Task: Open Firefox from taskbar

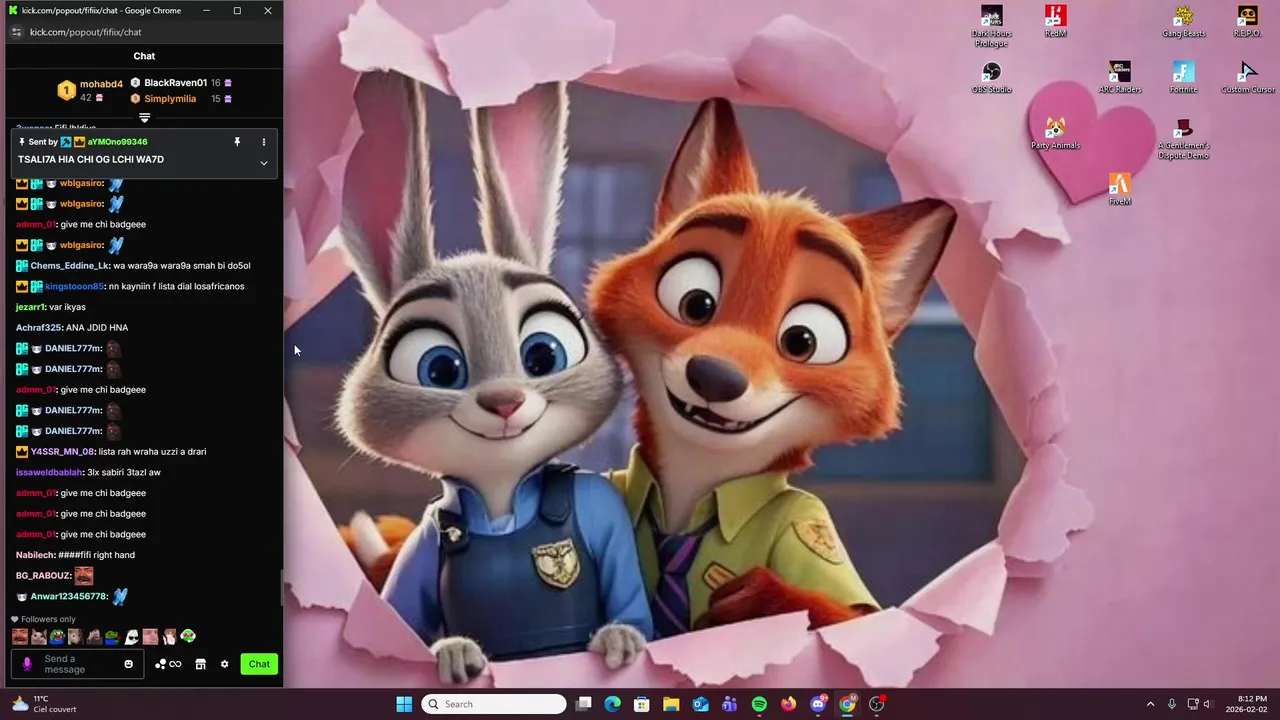Action: point(788,704)
